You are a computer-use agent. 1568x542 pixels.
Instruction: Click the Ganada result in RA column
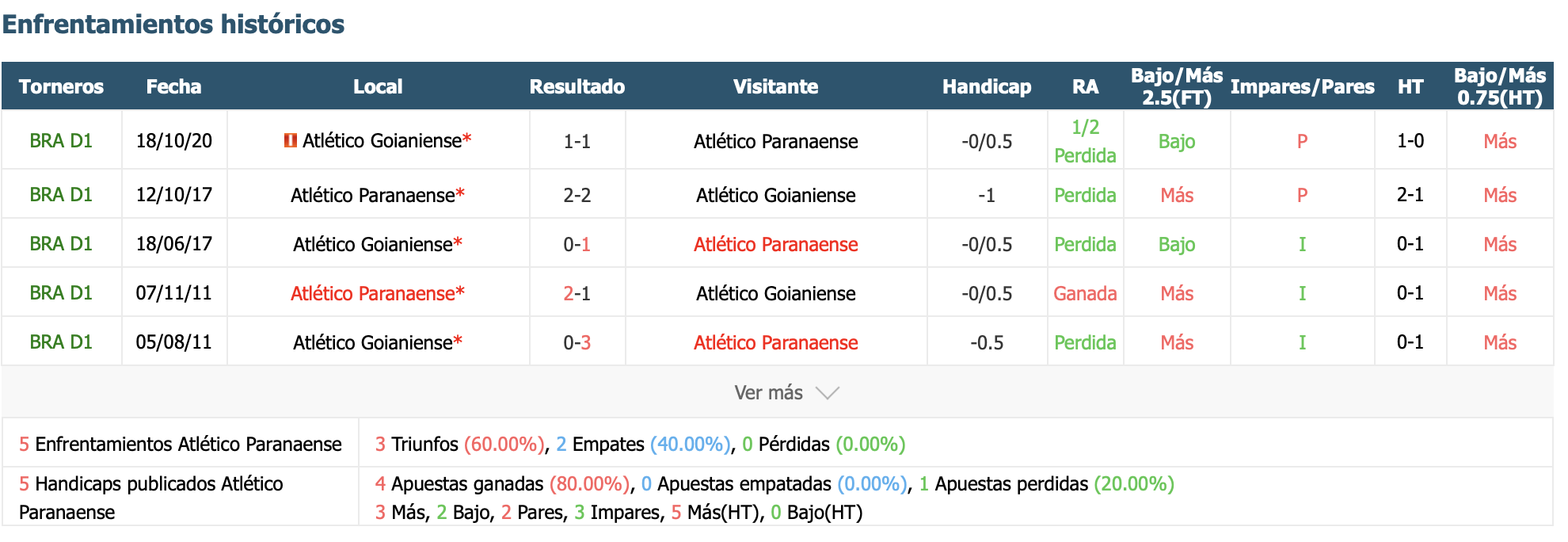click(1085, 293)
